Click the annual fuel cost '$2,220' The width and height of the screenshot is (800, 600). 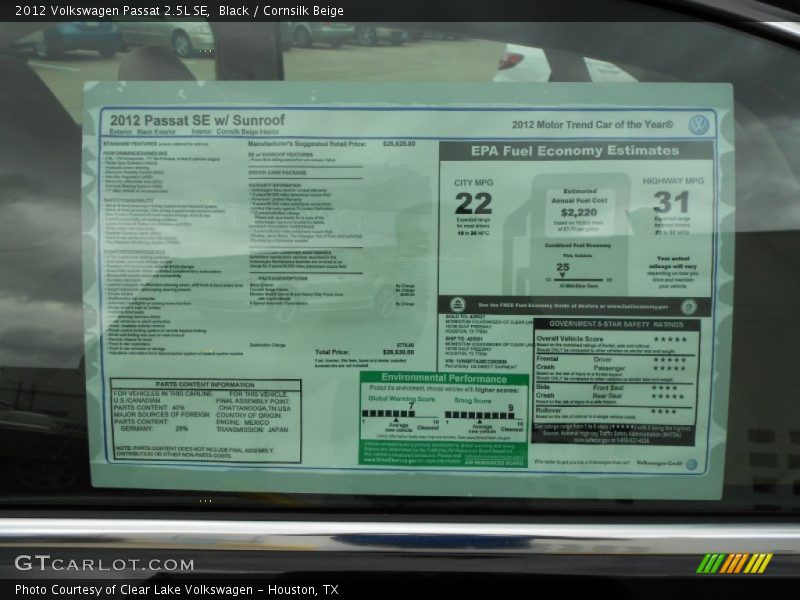[x=579, y=212]
